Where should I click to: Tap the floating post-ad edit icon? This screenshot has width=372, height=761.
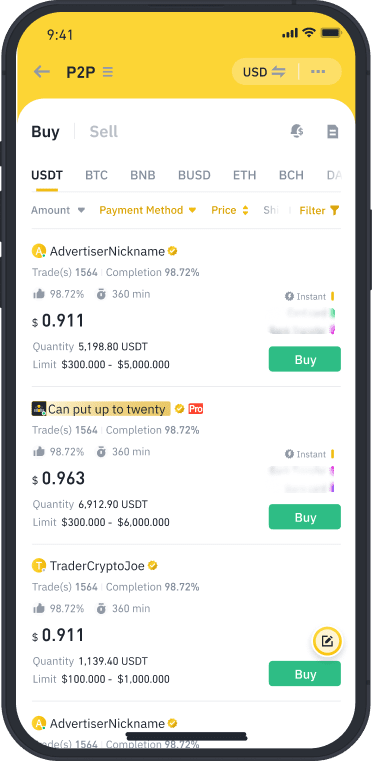coord(327,642)
